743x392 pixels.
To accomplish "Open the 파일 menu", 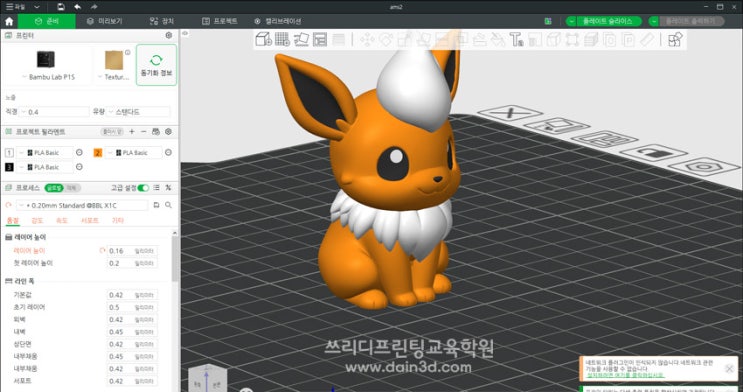I will point(16,7).
